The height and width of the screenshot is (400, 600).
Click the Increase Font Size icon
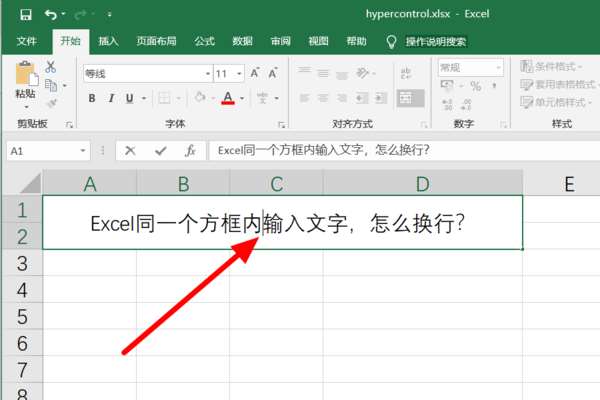pyautogui.click(x=255, y=73)
